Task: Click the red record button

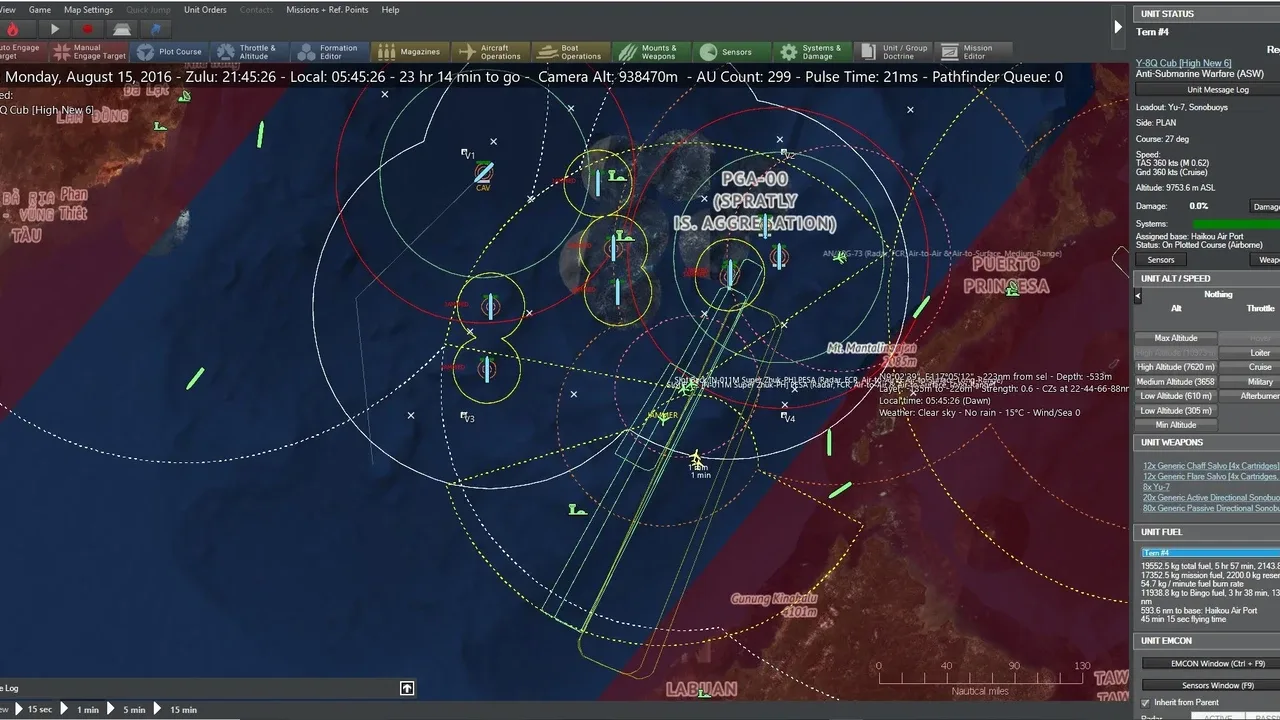Action: 87,30
